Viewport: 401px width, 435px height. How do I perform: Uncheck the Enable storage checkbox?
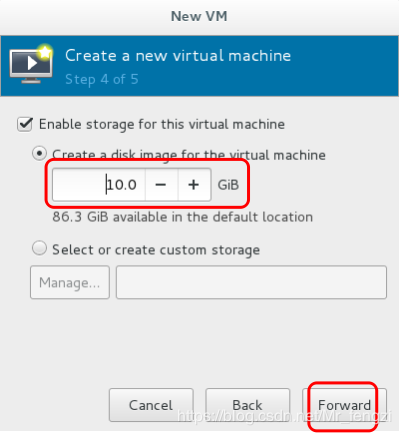[25, 124]
